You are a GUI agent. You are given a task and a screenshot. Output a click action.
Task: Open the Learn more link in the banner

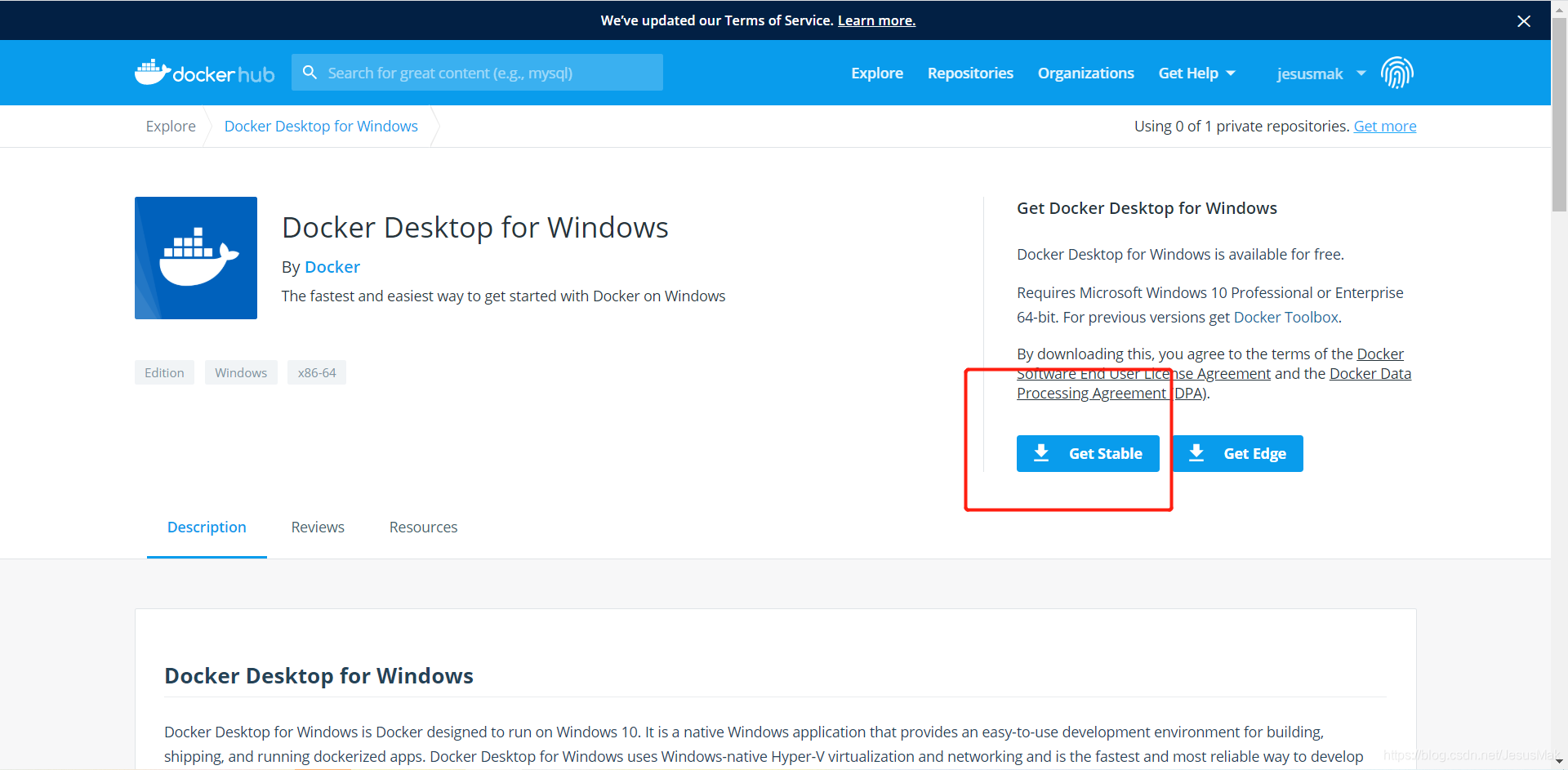click(x=876, y=20)
